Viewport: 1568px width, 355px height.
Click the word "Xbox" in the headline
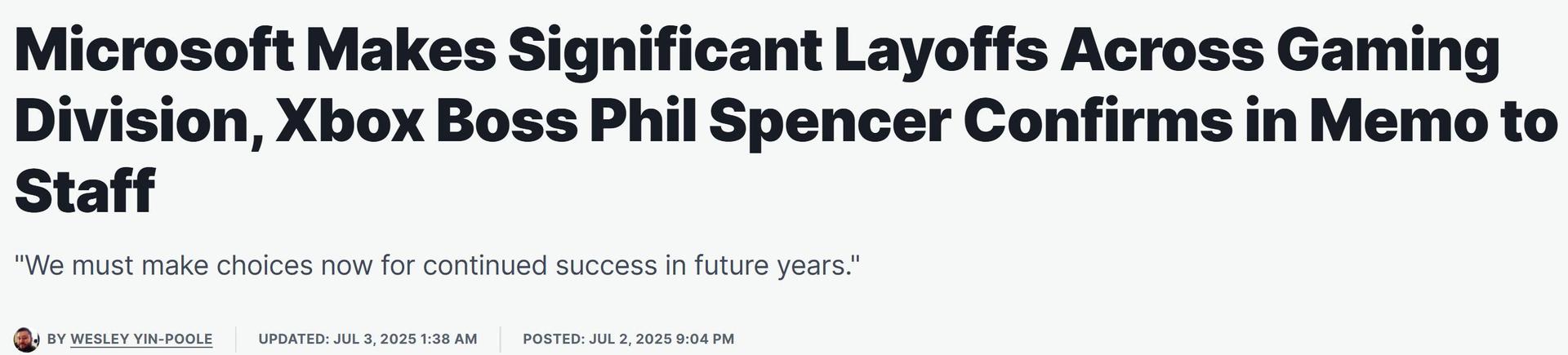349,120
